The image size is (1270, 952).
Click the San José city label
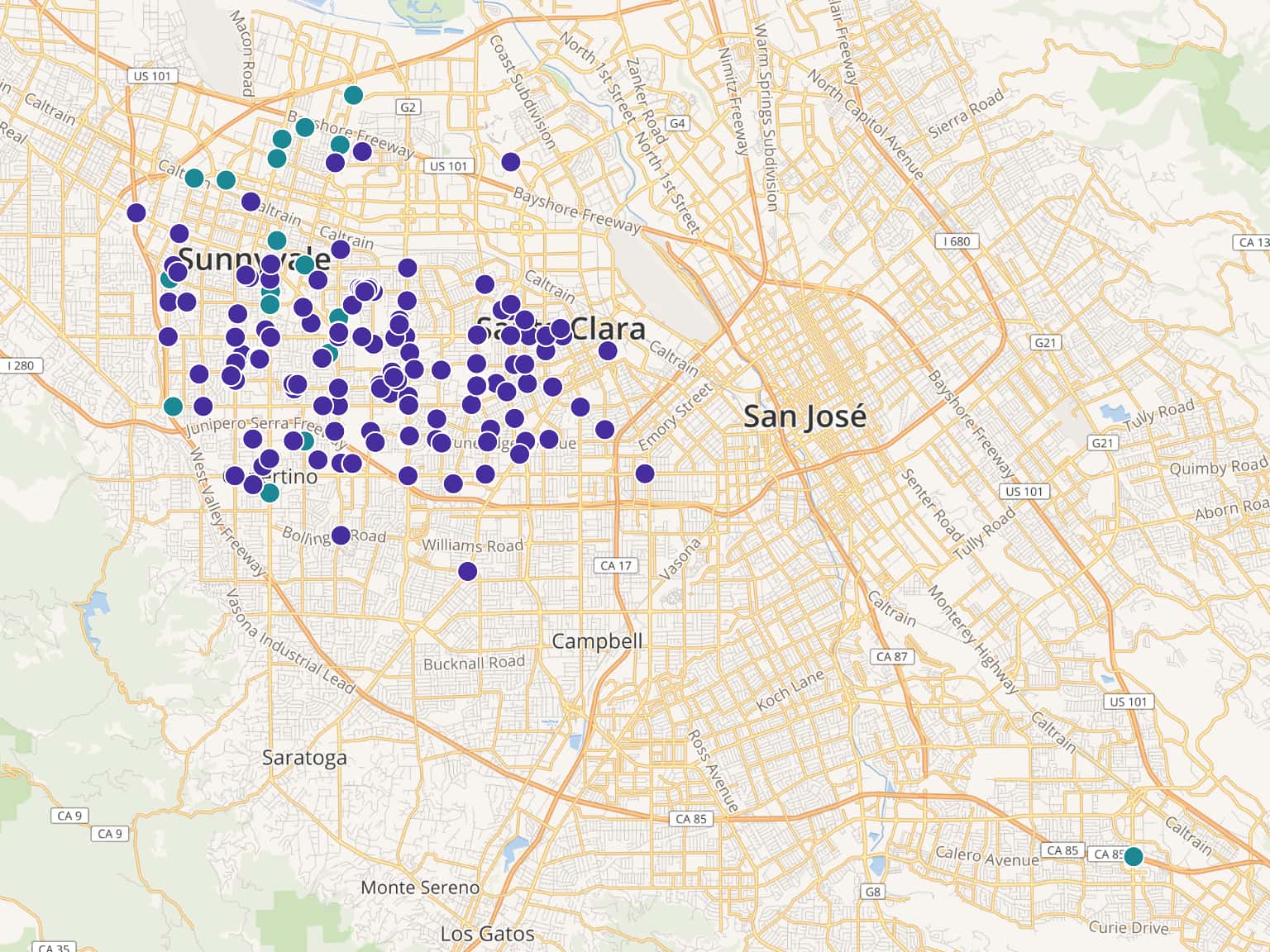[x=804, y=416]
